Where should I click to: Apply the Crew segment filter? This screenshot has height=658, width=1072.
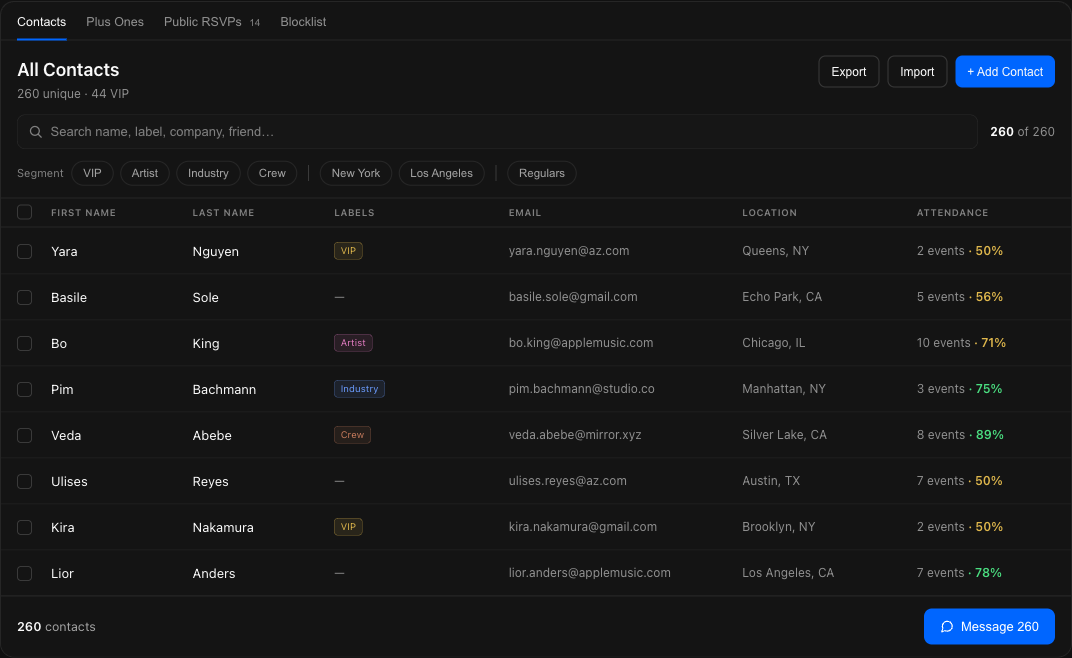(272, 173)
